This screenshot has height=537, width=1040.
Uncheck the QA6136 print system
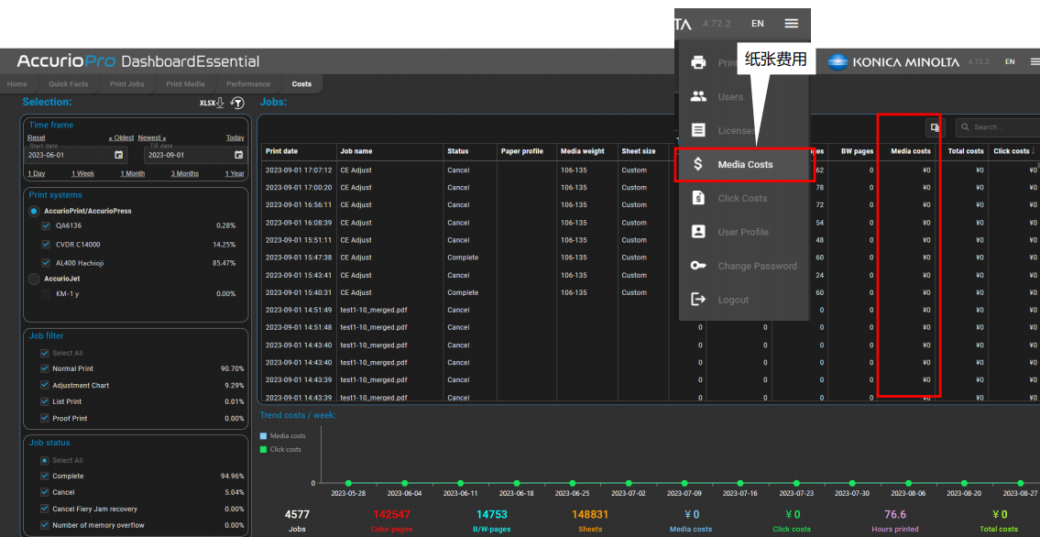[46, 225]
